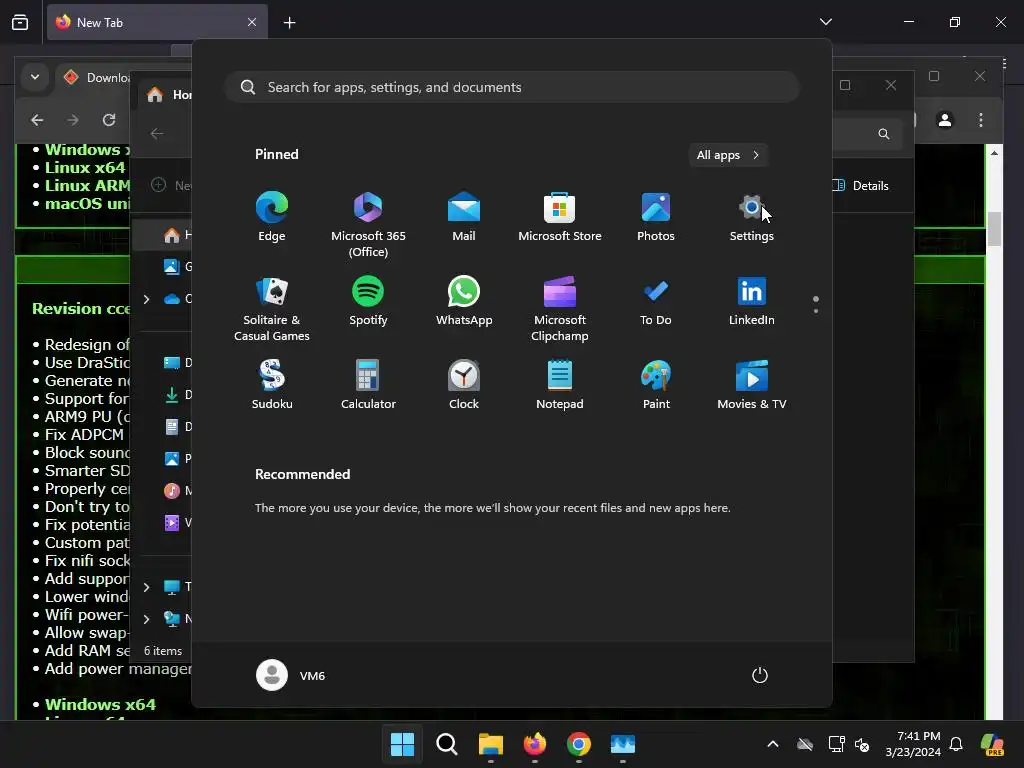1024x768 pixels.
Task: Open Chrome profile avatar
Action: click(944, 120)
